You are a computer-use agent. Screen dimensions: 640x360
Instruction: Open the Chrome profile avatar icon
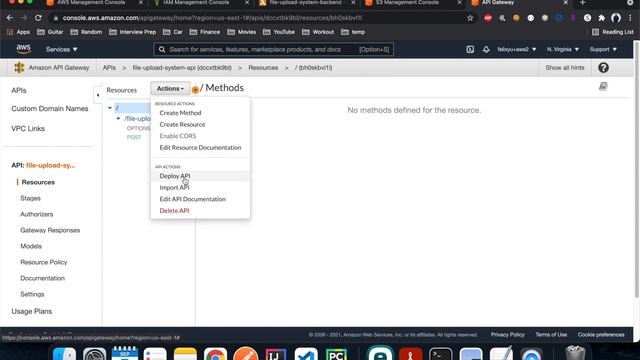click(x=616, y=18)
